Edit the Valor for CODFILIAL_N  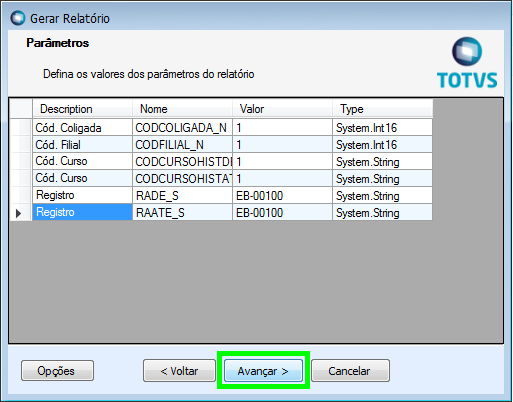click(x=282, y=145)
